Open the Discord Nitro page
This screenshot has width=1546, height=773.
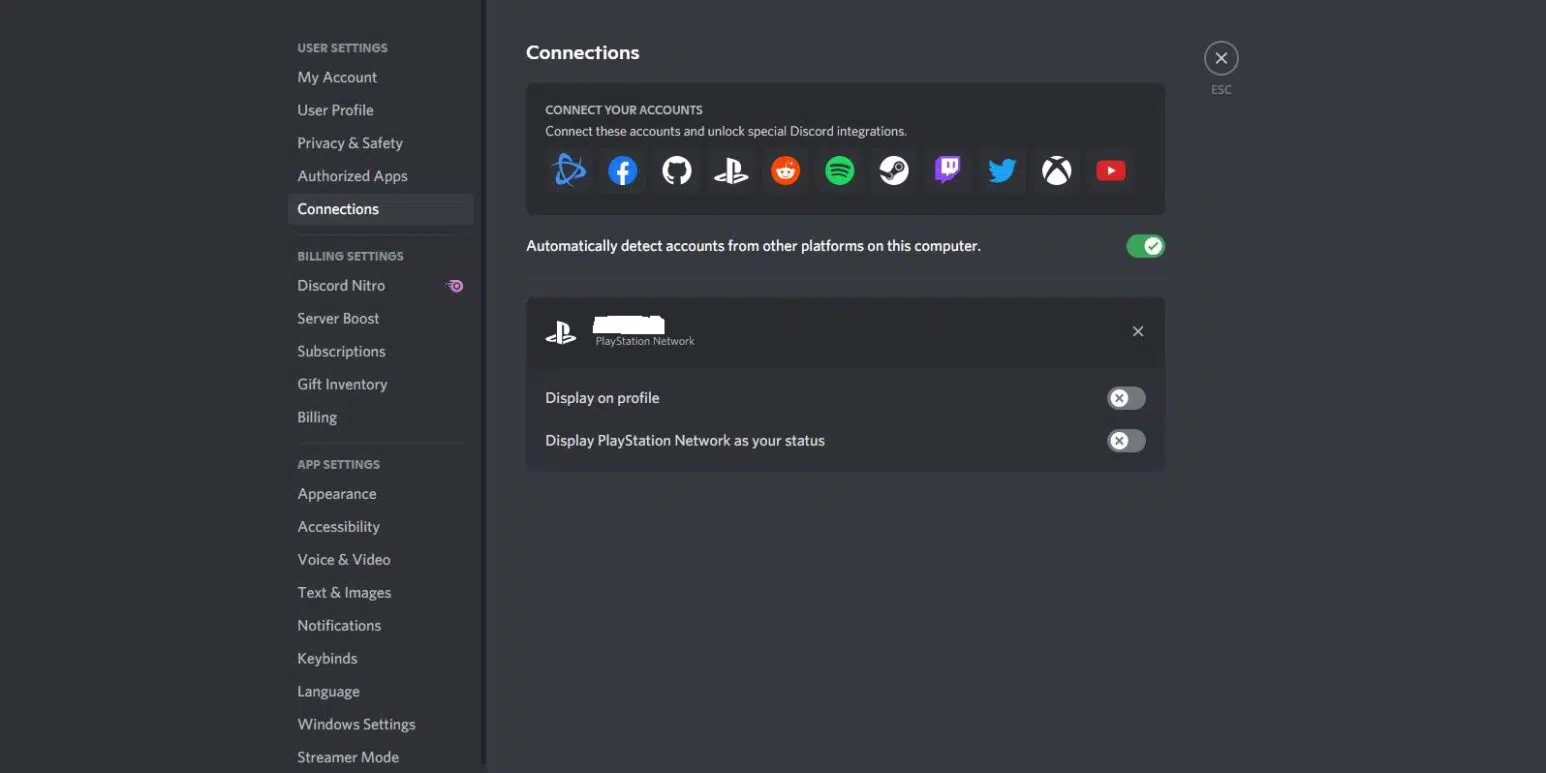(x=341, y=285)
